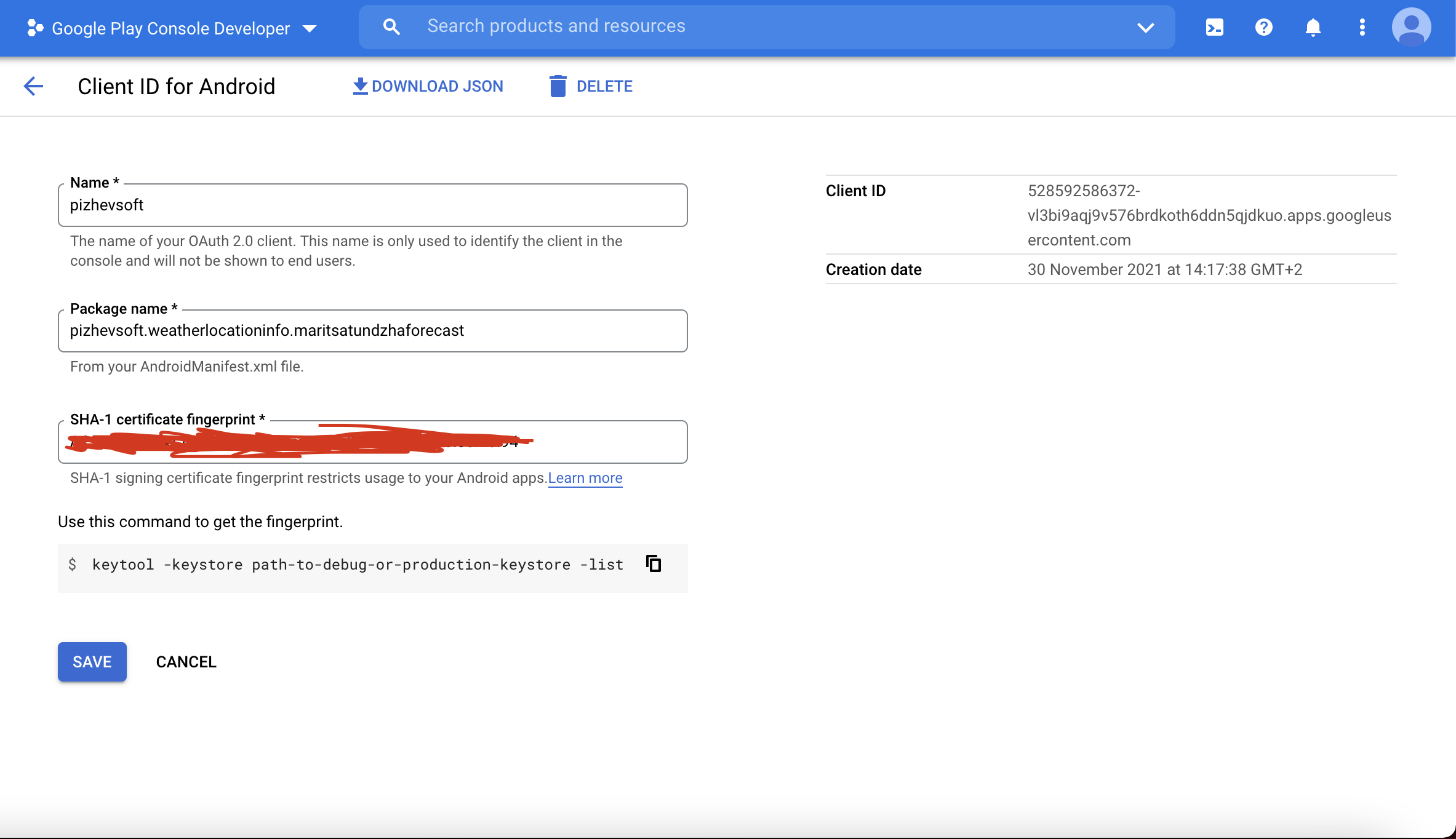Viewport: 1456px width, 839px height.
Task: Show notifications with the bell icon
Action: [1313, 28]
